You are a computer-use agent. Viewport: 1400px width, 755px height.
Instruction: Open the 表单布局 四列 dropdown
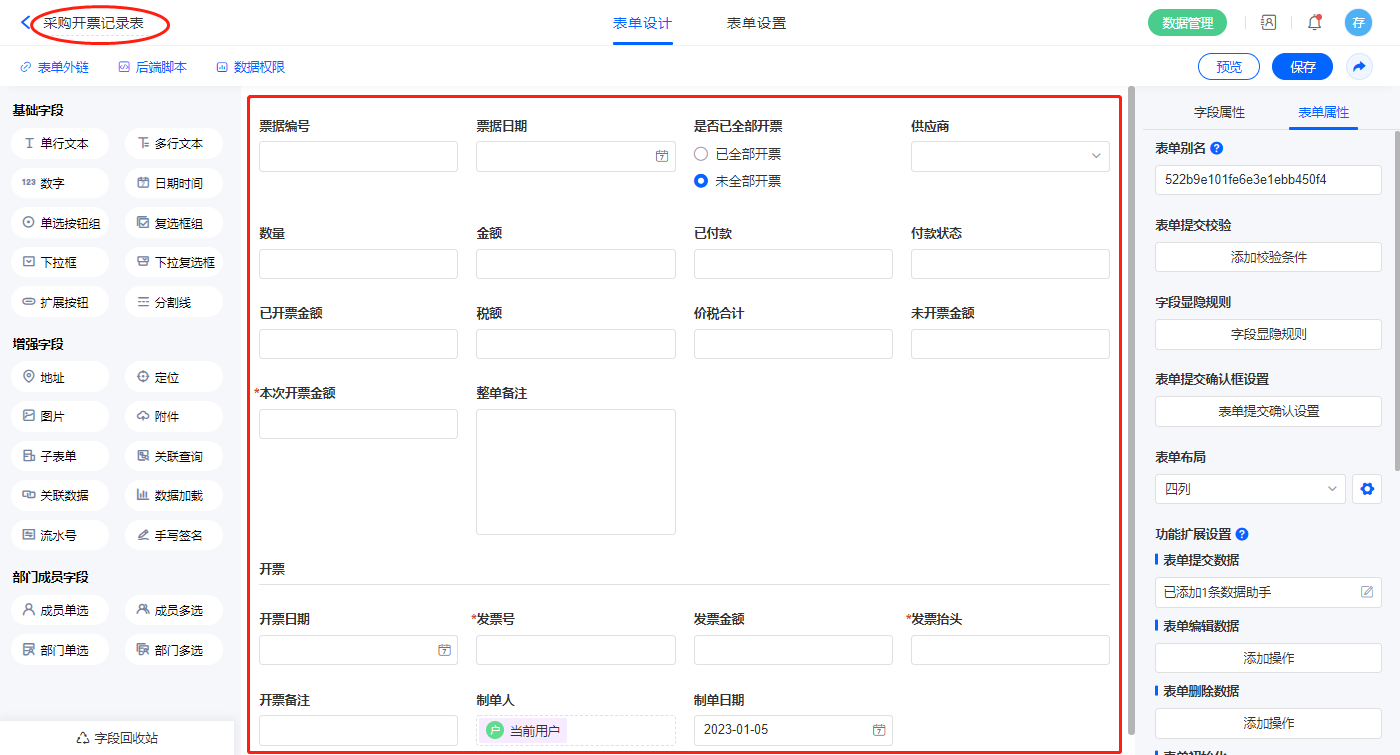click(1249, 489)
